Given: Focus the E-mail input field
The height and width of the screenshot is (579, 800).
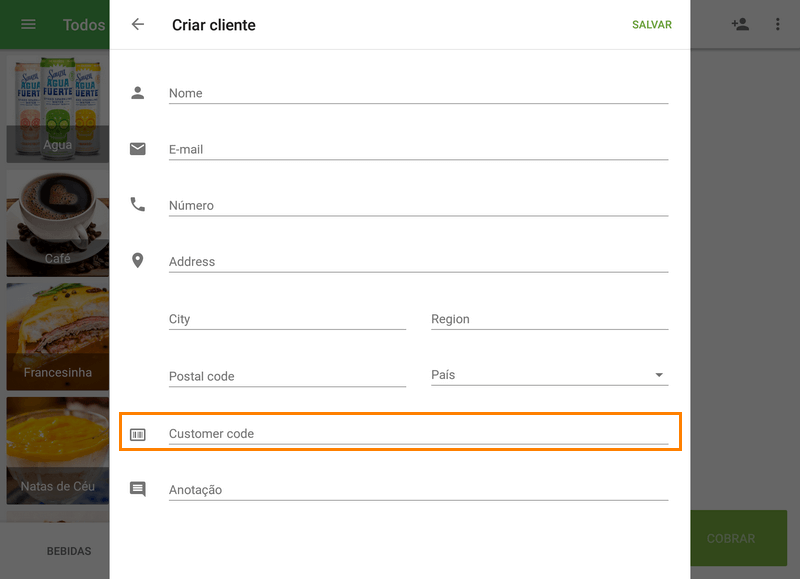Looking at the screenshot, I should coord(417,149).
